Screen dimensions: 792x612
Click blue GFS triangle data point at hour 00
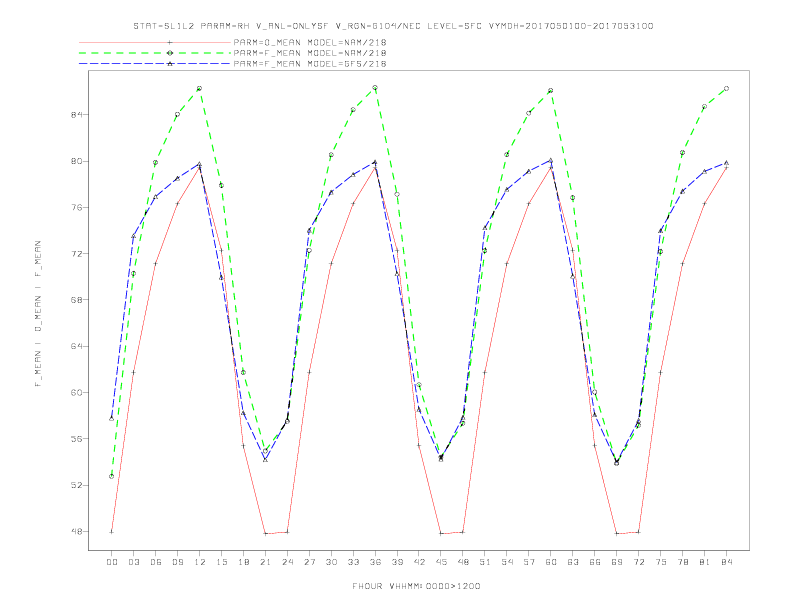[x=112, y=418]
